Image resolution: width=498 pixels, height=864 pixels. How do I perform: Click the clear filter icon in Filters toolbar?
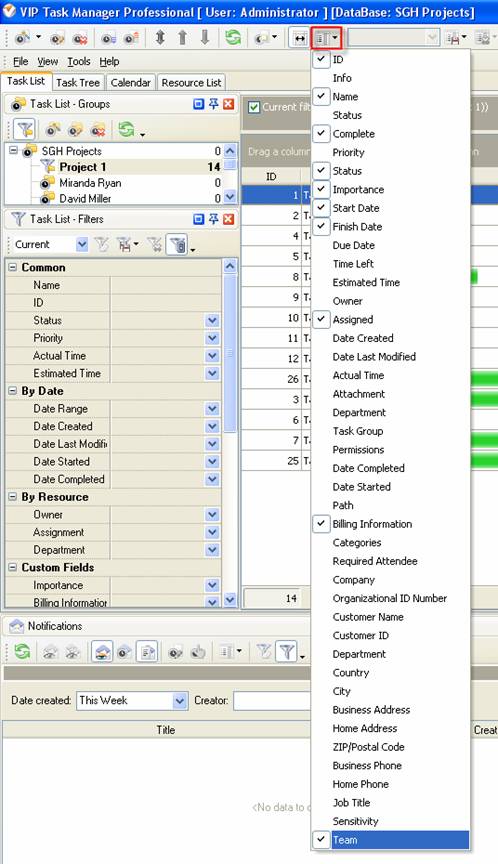(x=156, y=245)
